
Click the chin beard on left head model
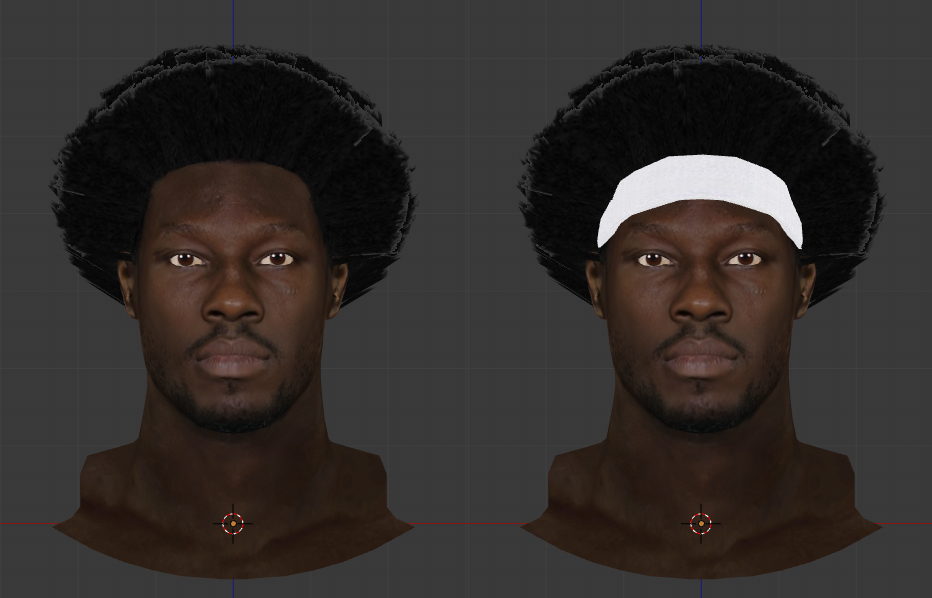233,405
